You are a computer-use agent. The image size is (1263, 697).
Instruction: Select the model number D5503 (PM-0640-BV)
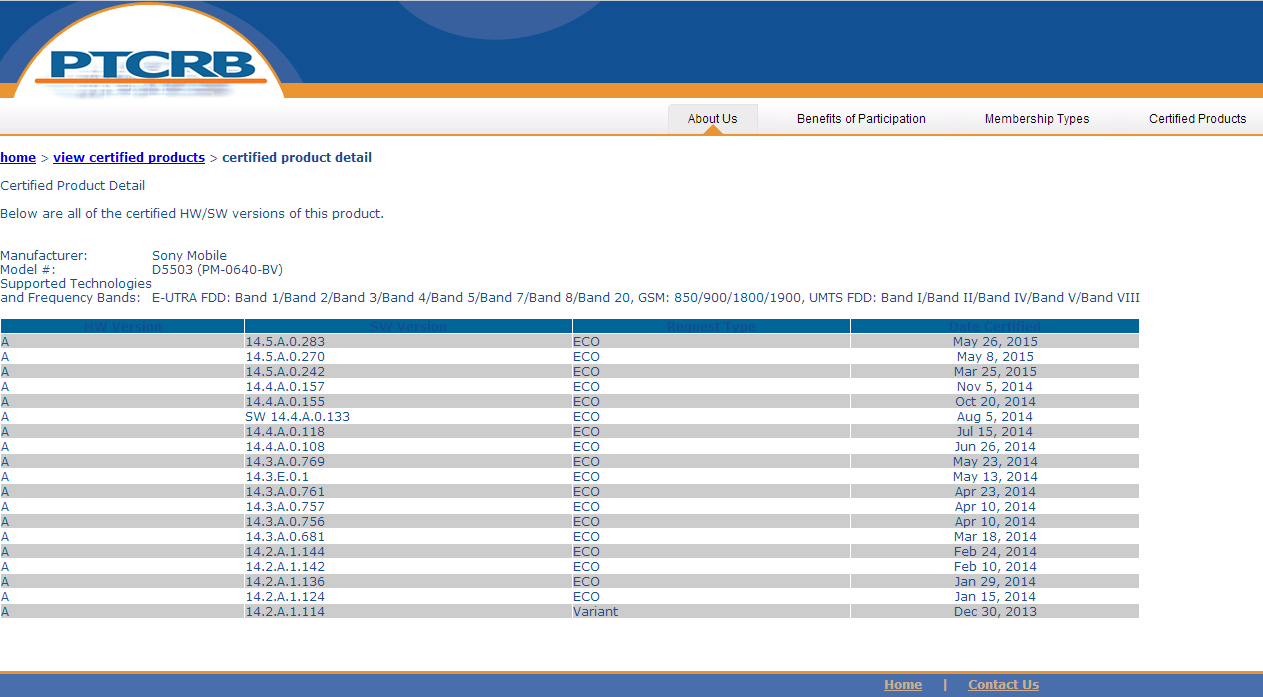point(217,270)
